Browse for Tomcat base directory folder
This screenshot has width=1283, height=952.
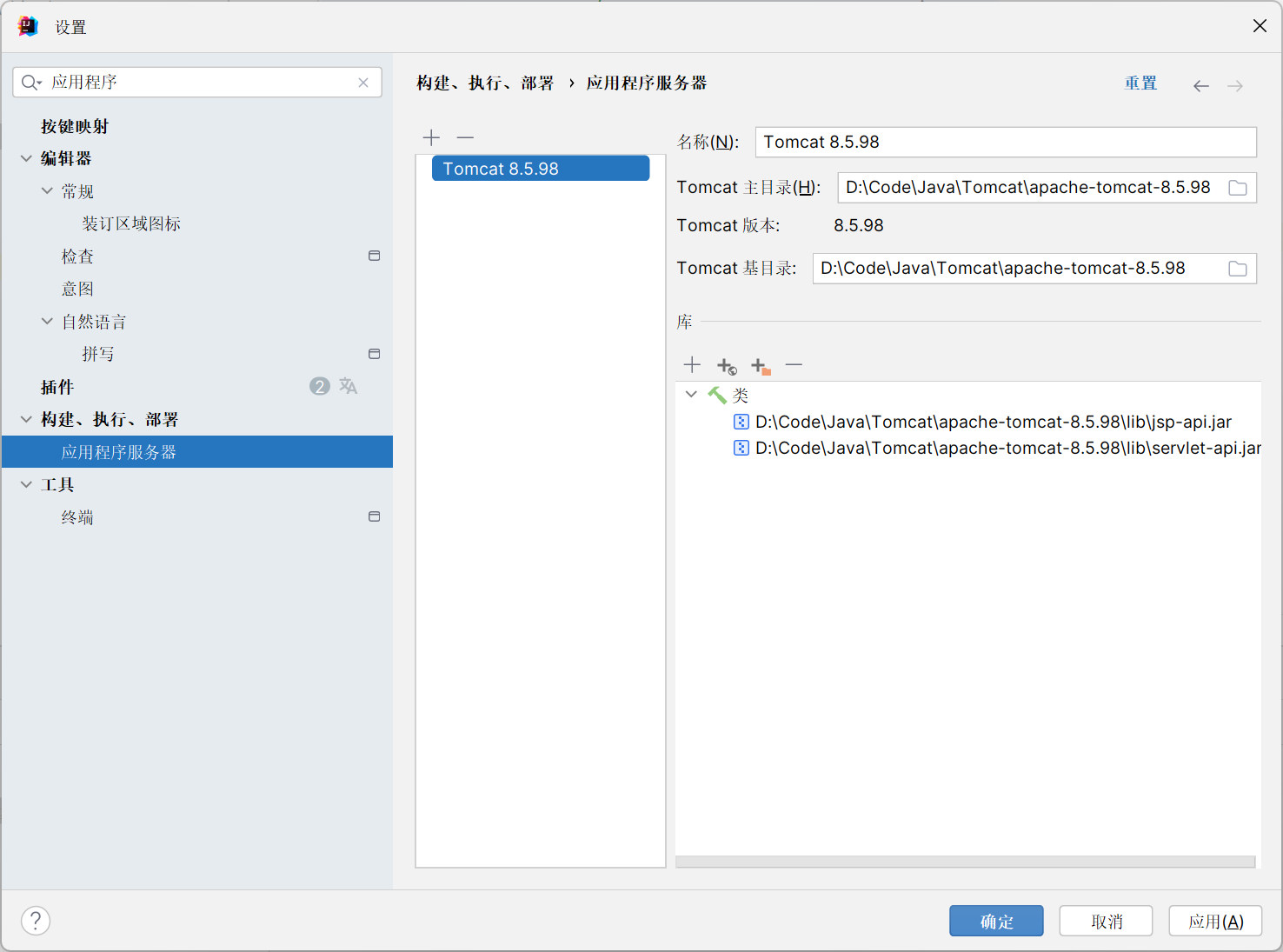coord(1238,269)
